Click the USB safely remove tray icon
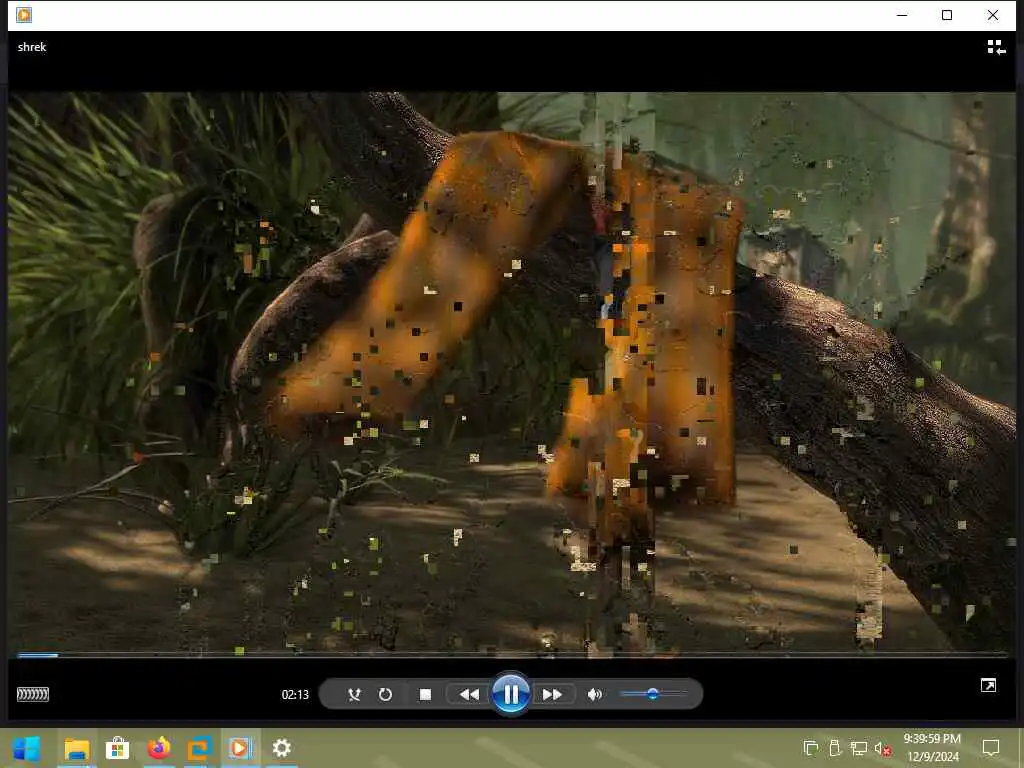1024x768 pixels. (x=835, y=748)
